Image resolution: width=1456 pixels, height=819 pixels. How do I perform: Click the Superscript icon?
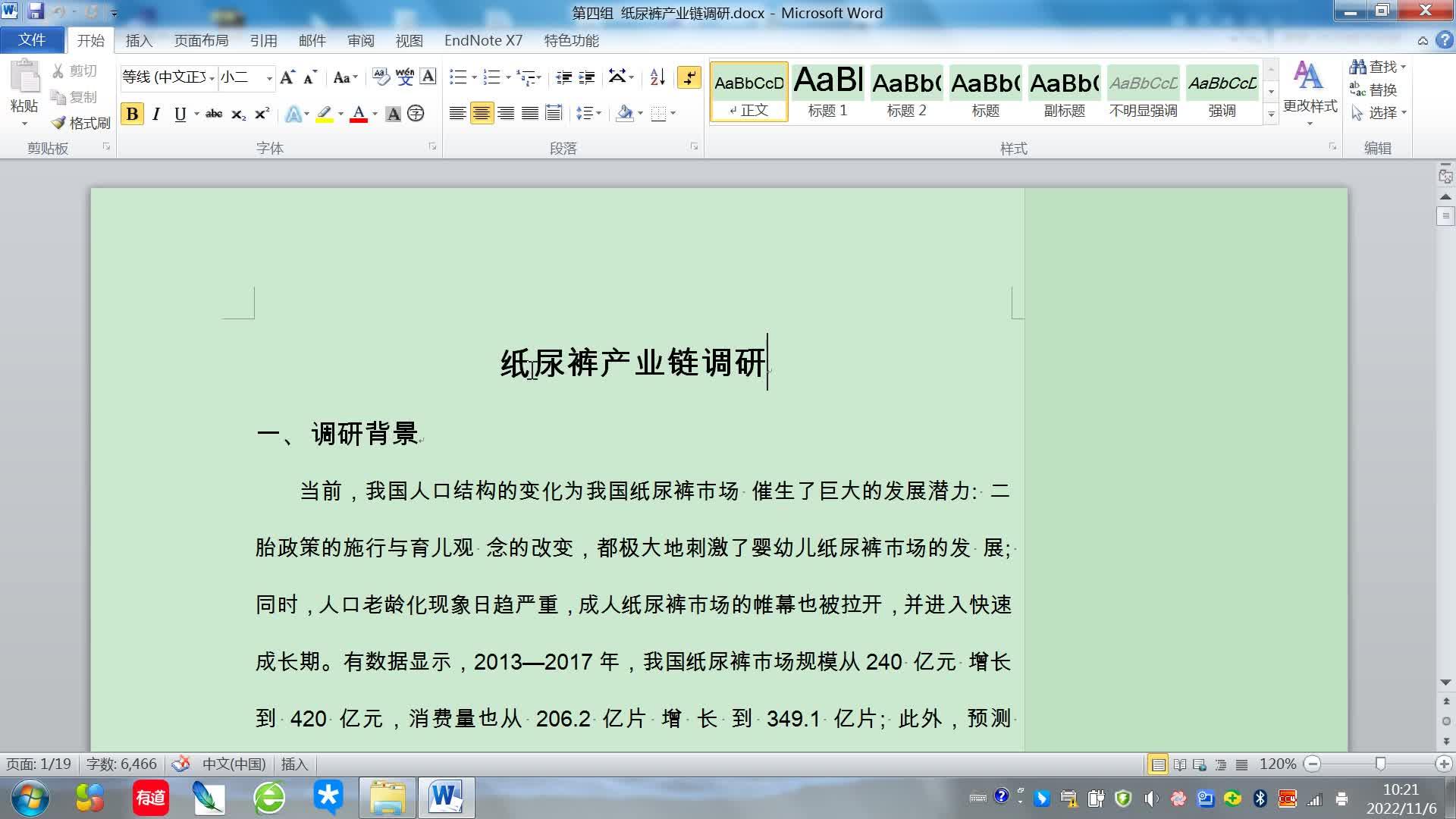pyautogui.click(x=262, y=115)
